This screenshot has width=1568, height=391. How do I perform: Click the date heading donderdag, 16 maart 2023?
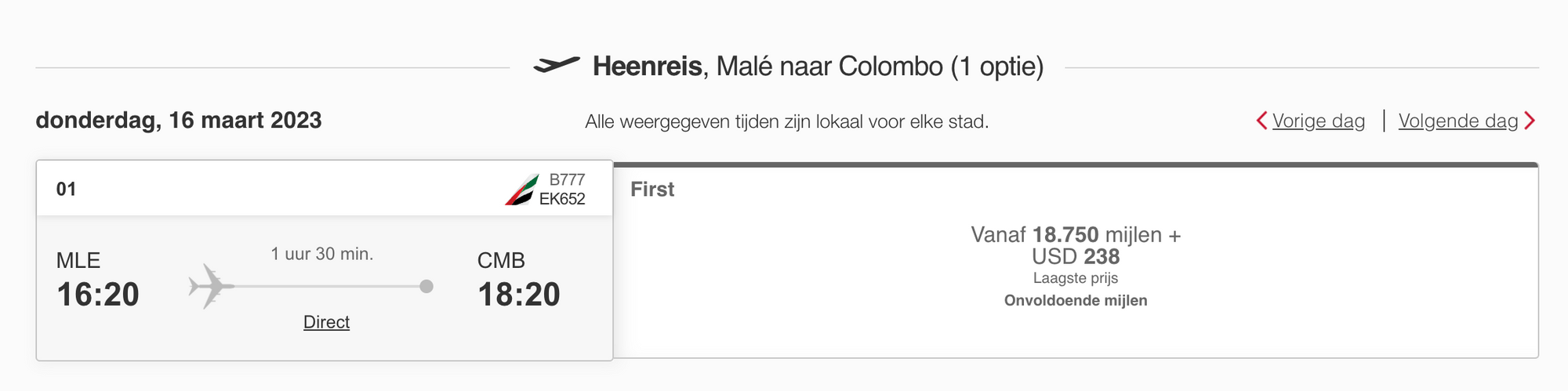click(x=179, y=121)
